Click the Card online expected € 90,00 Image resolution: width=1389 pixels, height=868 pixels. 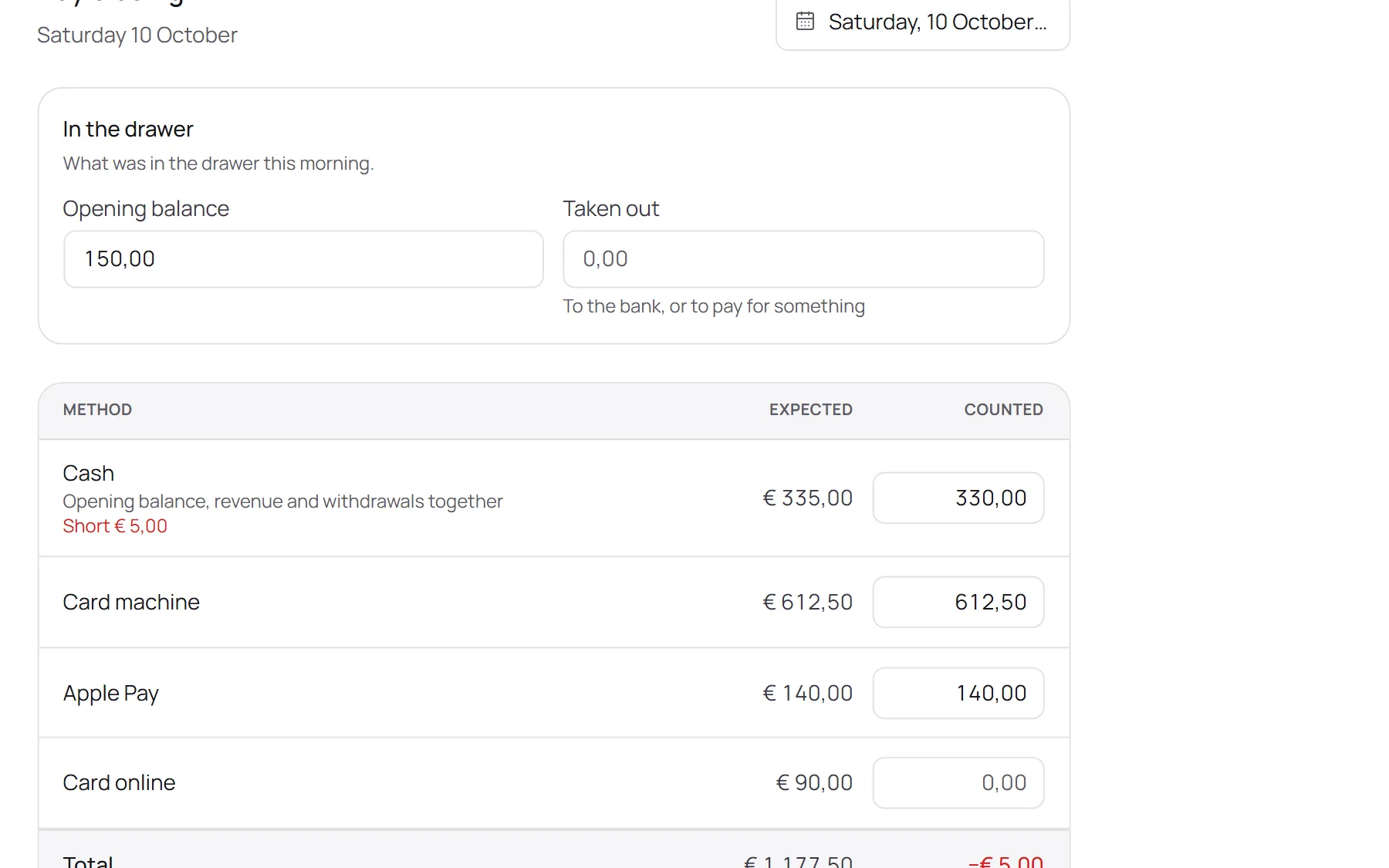[814, 782]
